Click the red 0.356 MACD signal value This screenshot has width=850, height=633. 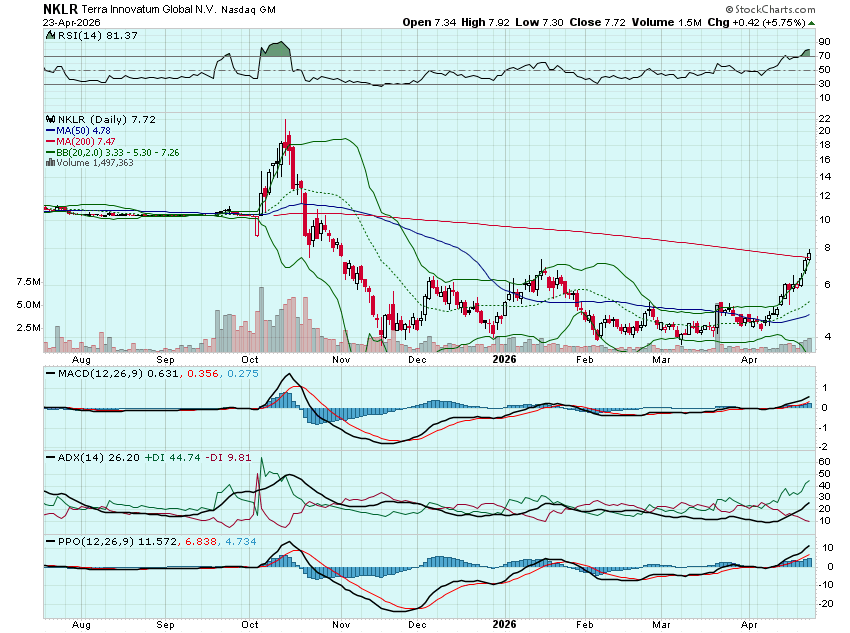pos(203,373)
